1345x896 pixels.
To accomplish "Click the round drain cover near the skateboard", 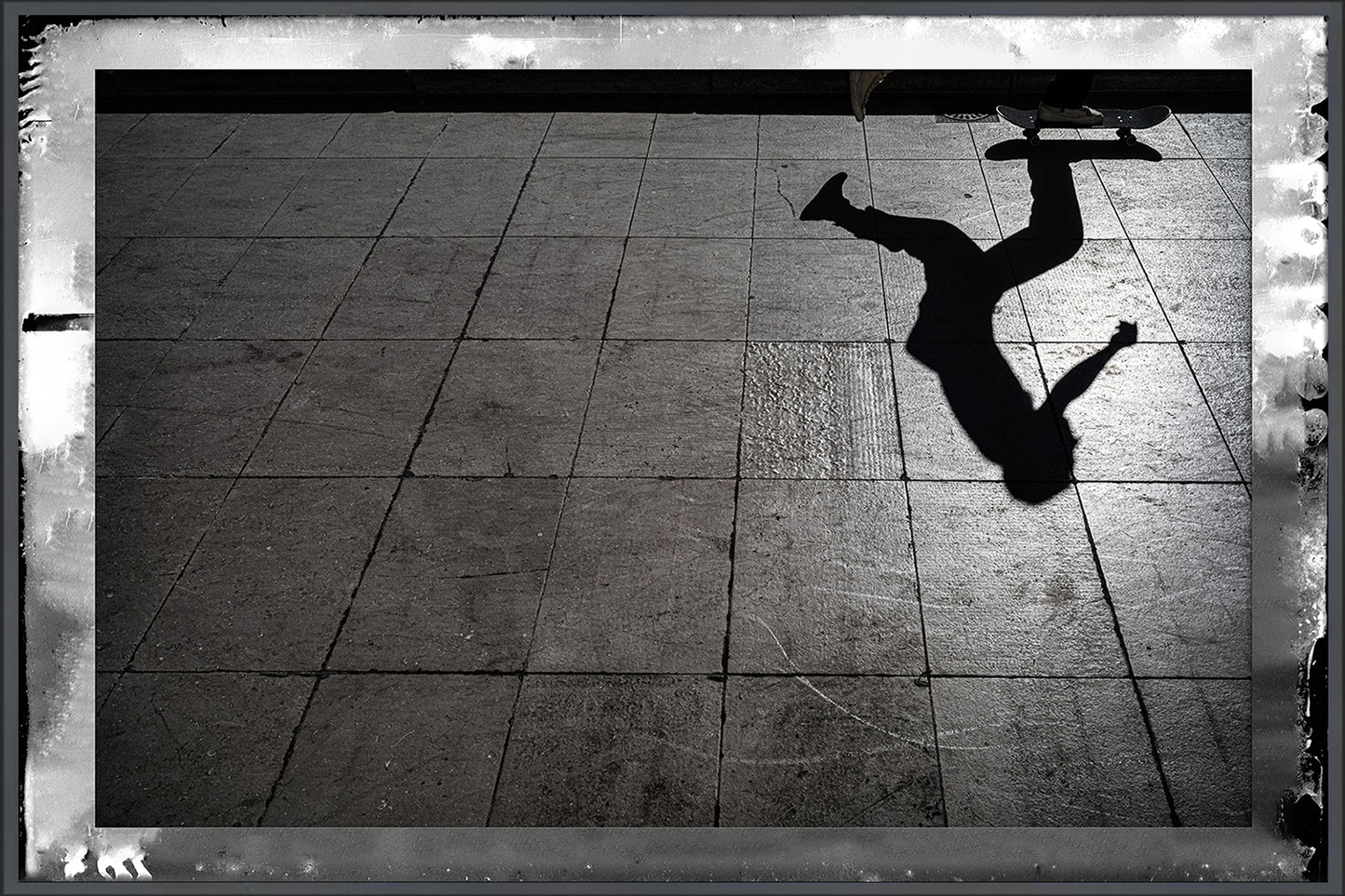I will [966, 117].
